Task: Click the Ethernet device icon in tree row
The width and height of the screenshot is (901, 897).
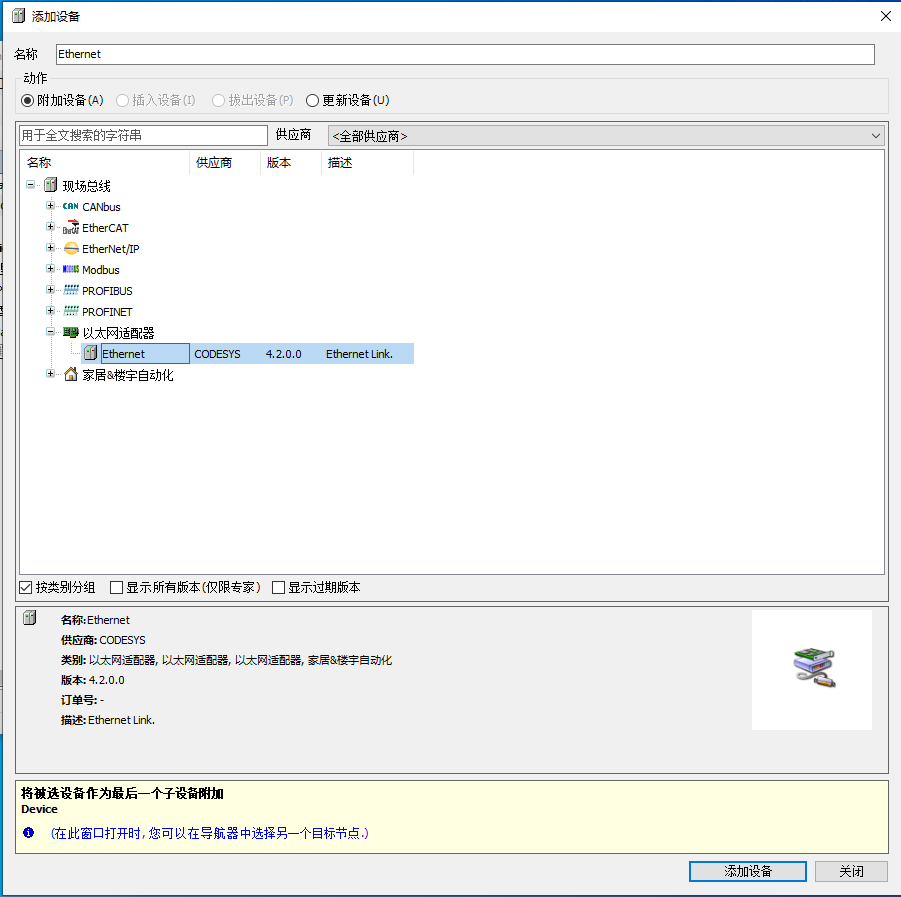Action: pyautogui.click(x=90, y=353)
